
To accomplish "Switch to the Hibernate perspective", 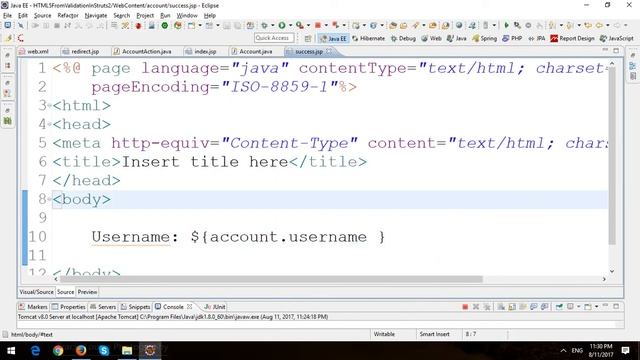I will tap(368, 38).
